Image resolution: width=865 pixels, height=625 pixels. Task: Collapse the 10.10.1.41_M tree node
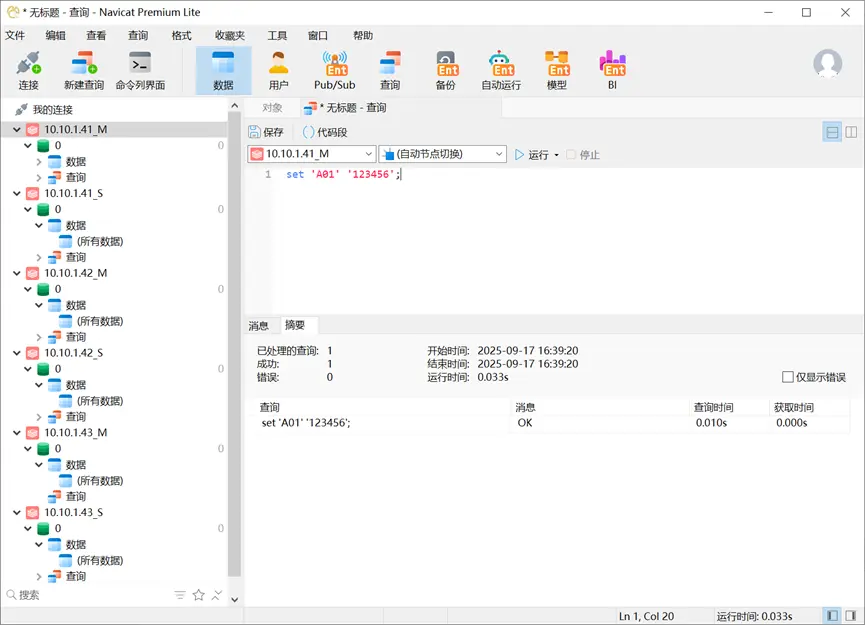(x=16, y=129)
